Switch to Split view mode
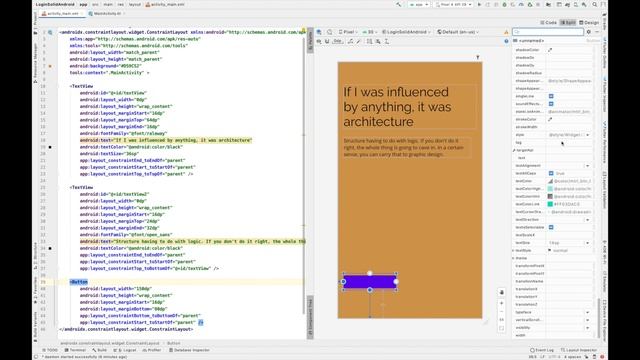The image size is (640, 360). click(568, 22)
